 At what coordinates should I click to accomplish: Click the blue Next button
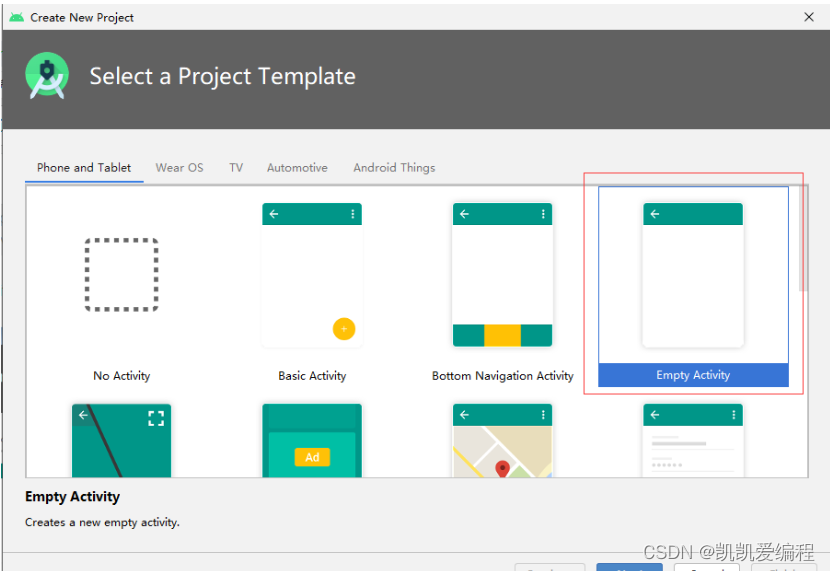[629, 567]
